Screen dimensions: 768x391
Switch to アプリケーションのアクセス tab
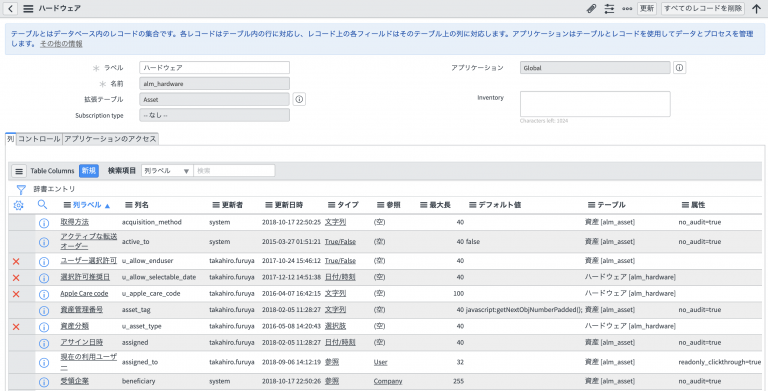point(110,139)
